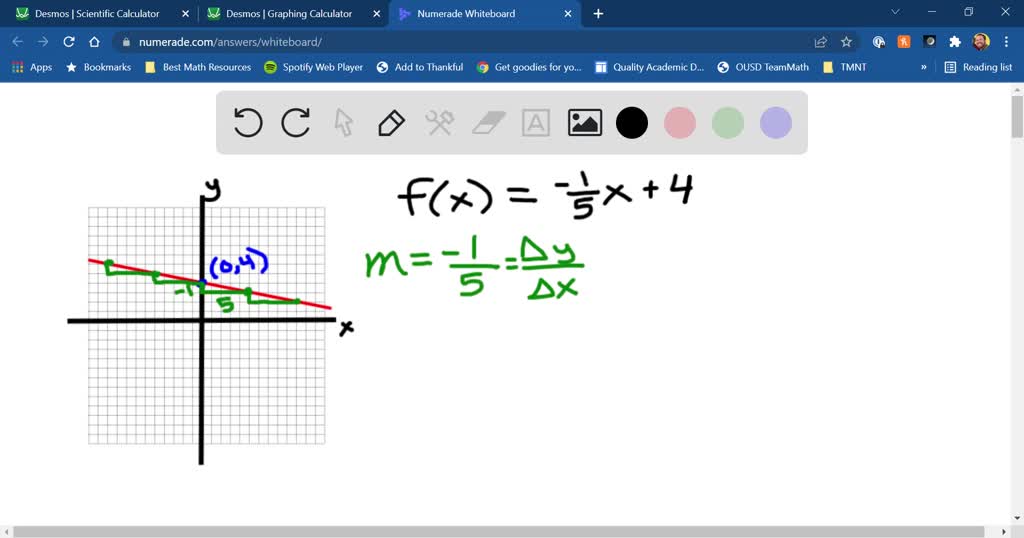Switch to Desmos Graphing Calculator tab
1024x538 pixels.
point(289,14)
